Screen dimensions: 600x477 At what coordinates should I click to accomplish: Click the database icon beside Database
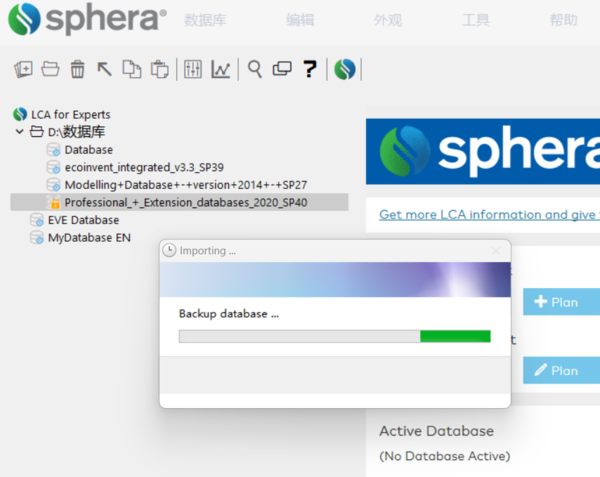coord(54,150)
